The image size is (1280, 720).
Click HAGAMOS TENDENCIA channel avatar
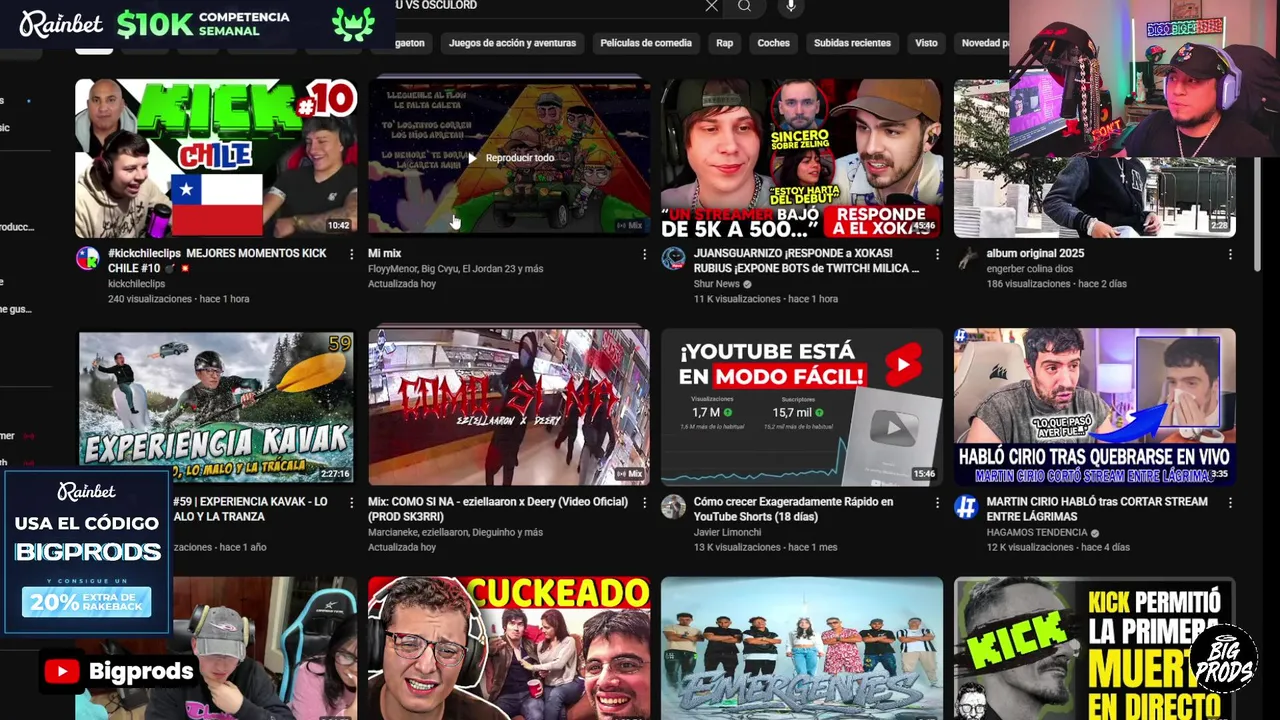pos(966,506)
